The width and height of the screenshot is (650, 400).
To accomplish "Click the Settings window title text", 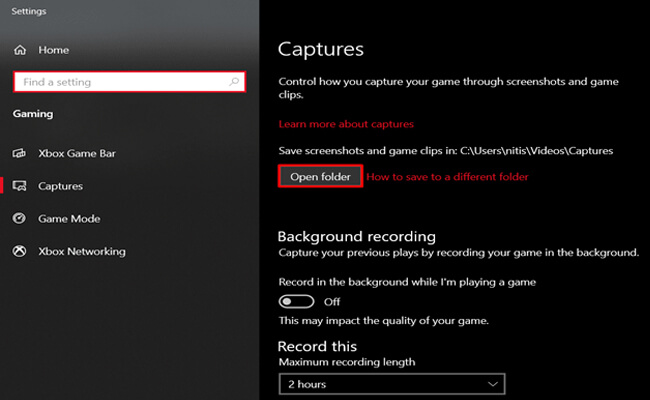I will pyautogui.click(x=29, y=11).
